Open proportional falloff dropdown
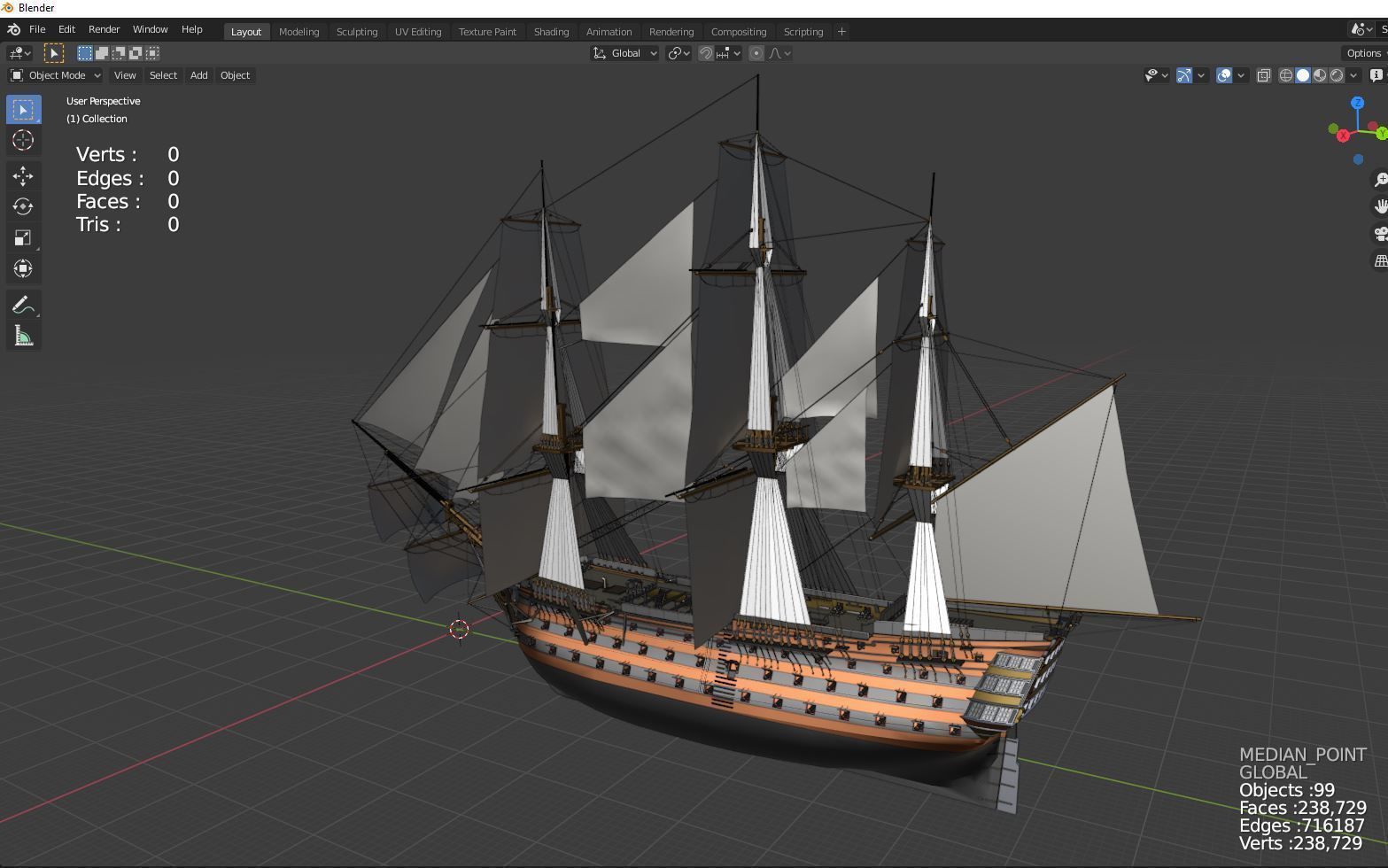 coord(779,53)
